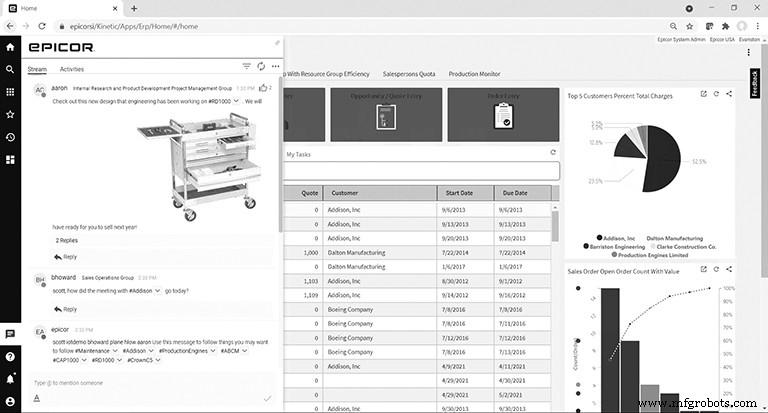Image resolution: width=768 pixels, height=413 pixels.
Task: Expand the #RD1000 tag dropdown in aaron's post
Action: click(236, 101)
